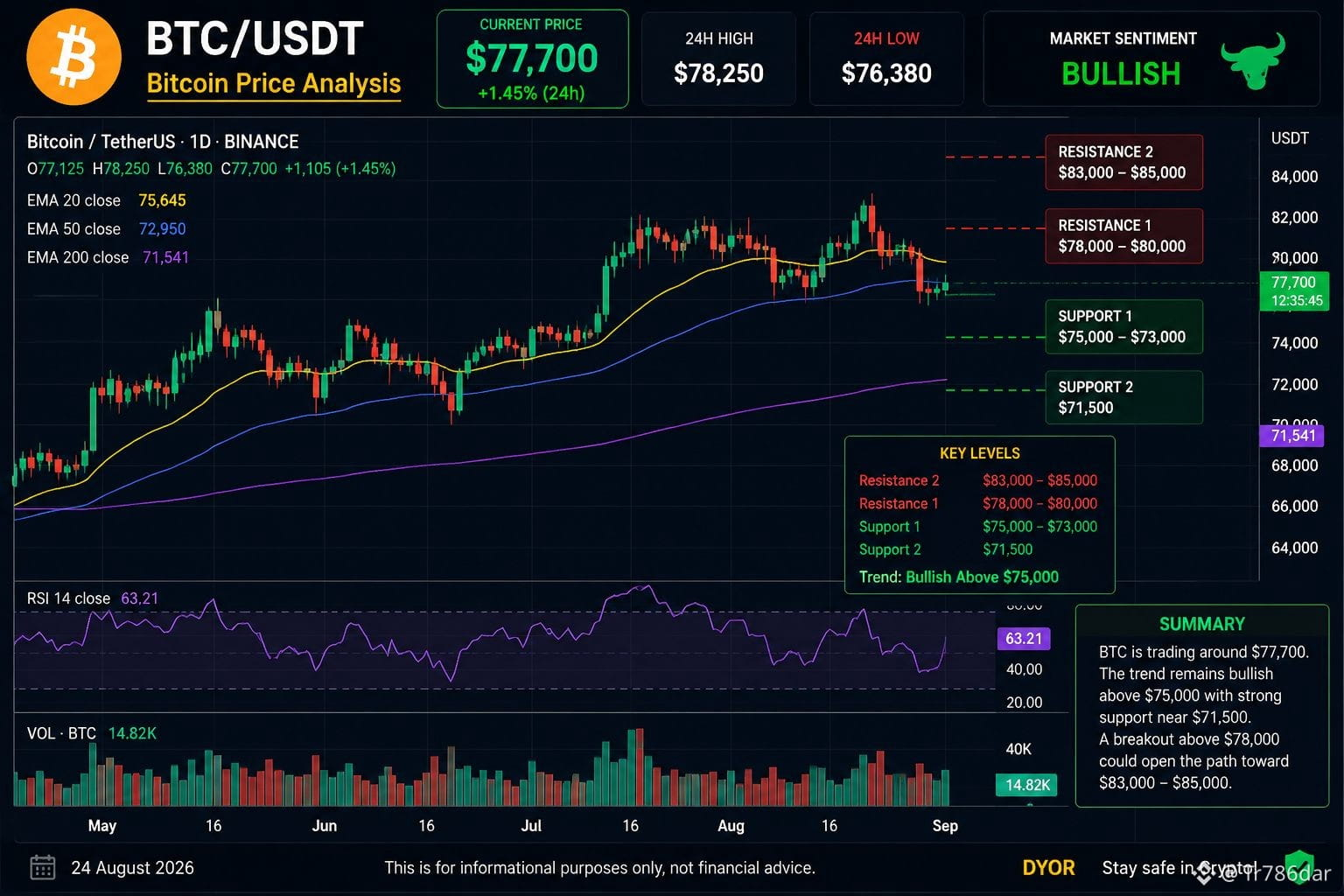This screenshot has width=1344, height=896.
Task: Click the 66,000 price axis label
Action: (1294, 507)
